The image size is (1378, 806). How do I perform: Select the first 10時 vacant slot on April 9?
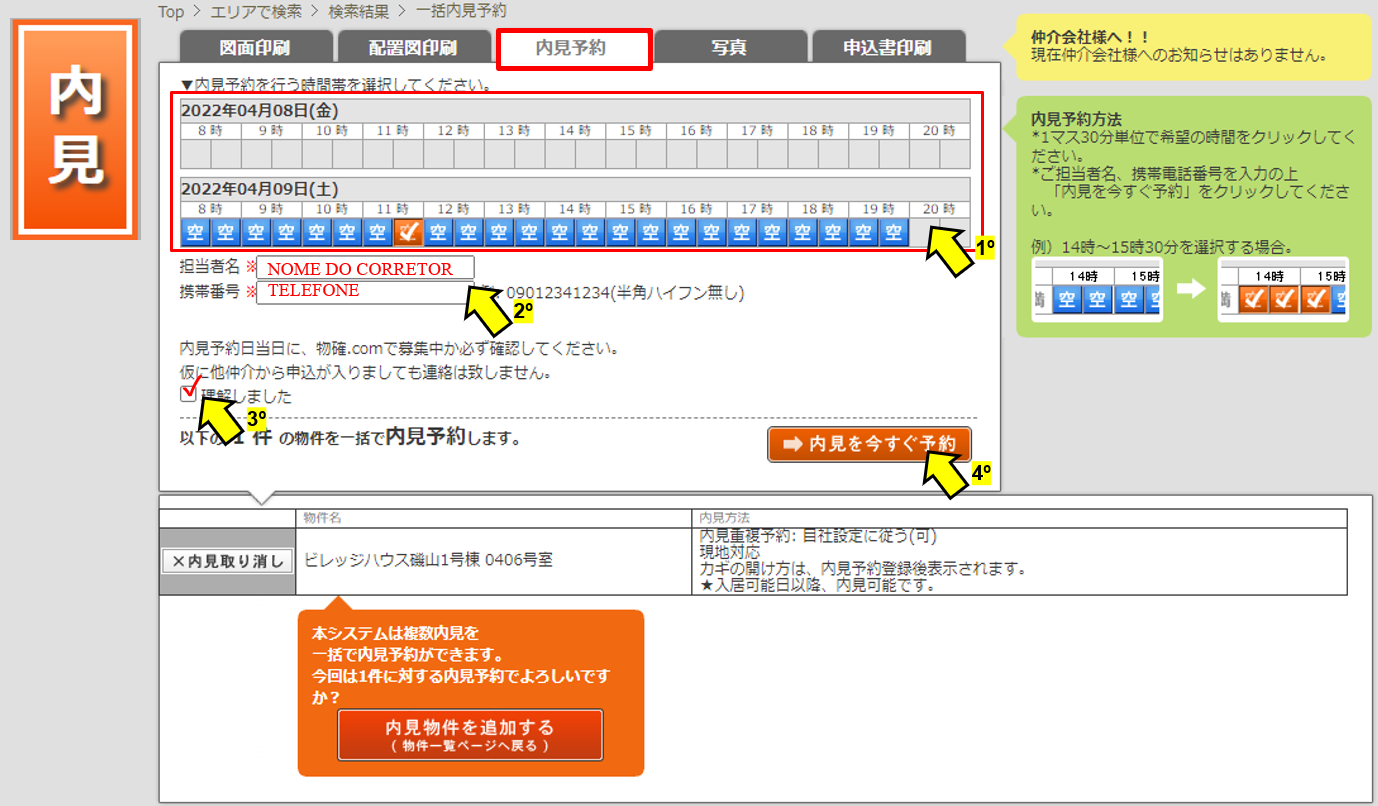(317, 232)
